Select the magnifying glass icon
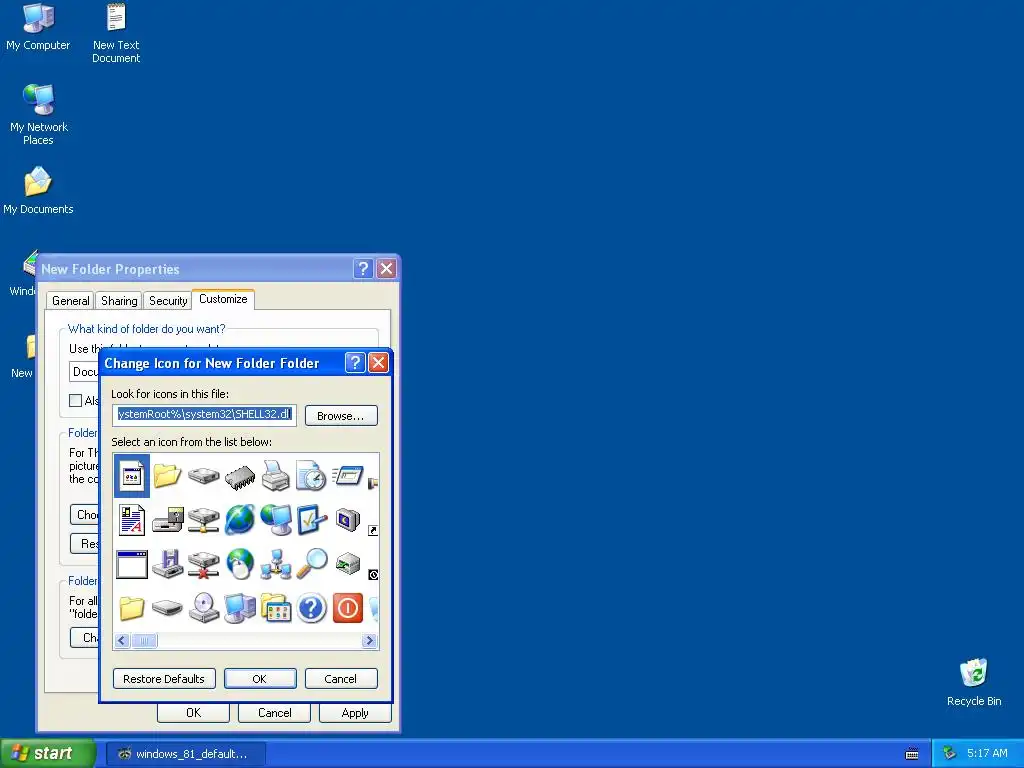Screen dimensions: 1024x768 [x=312, y=563]
